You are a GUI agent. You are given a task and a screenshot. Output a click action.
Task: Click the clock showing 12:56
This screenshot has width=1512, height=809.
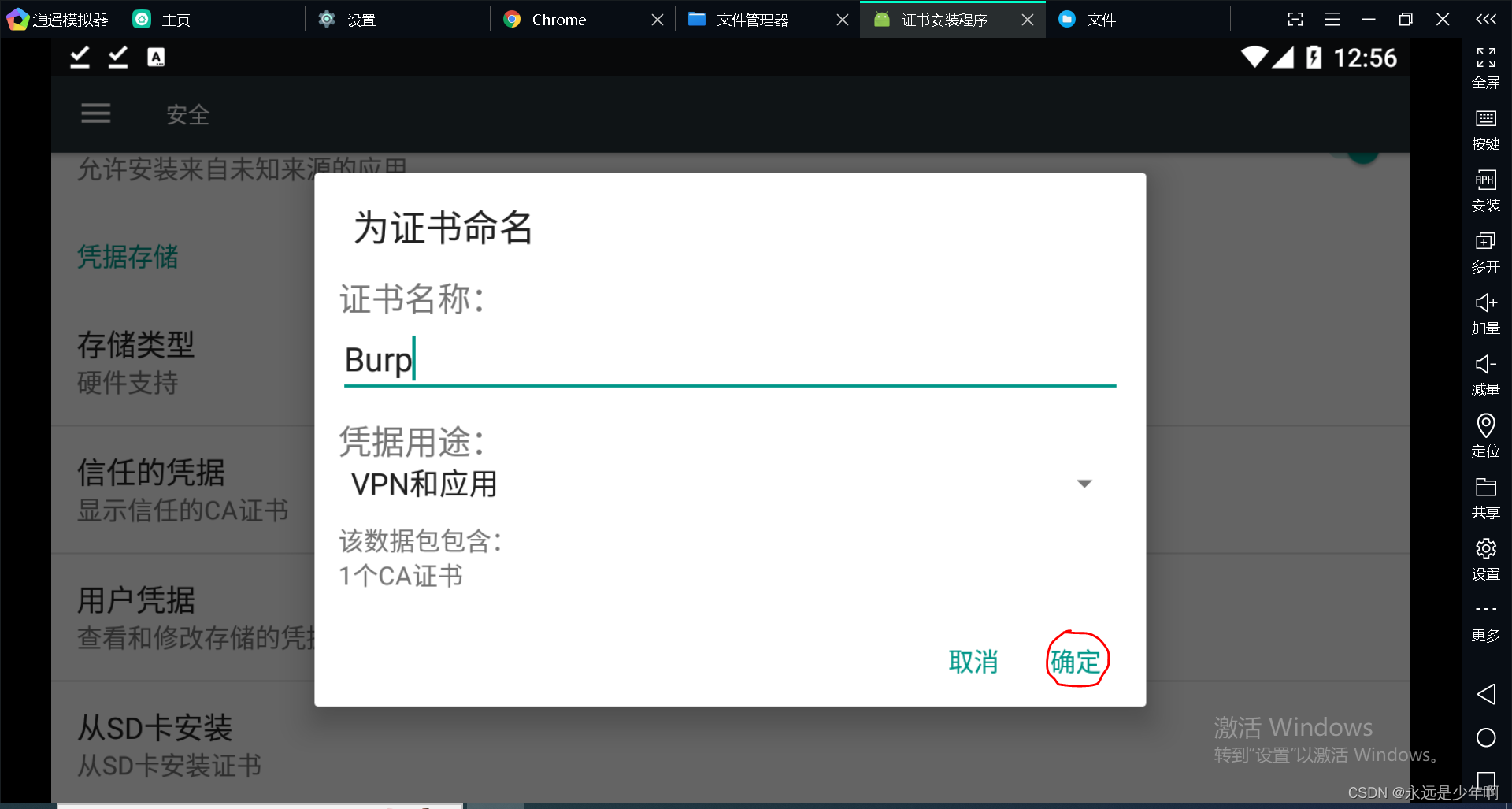point(1365,58)
